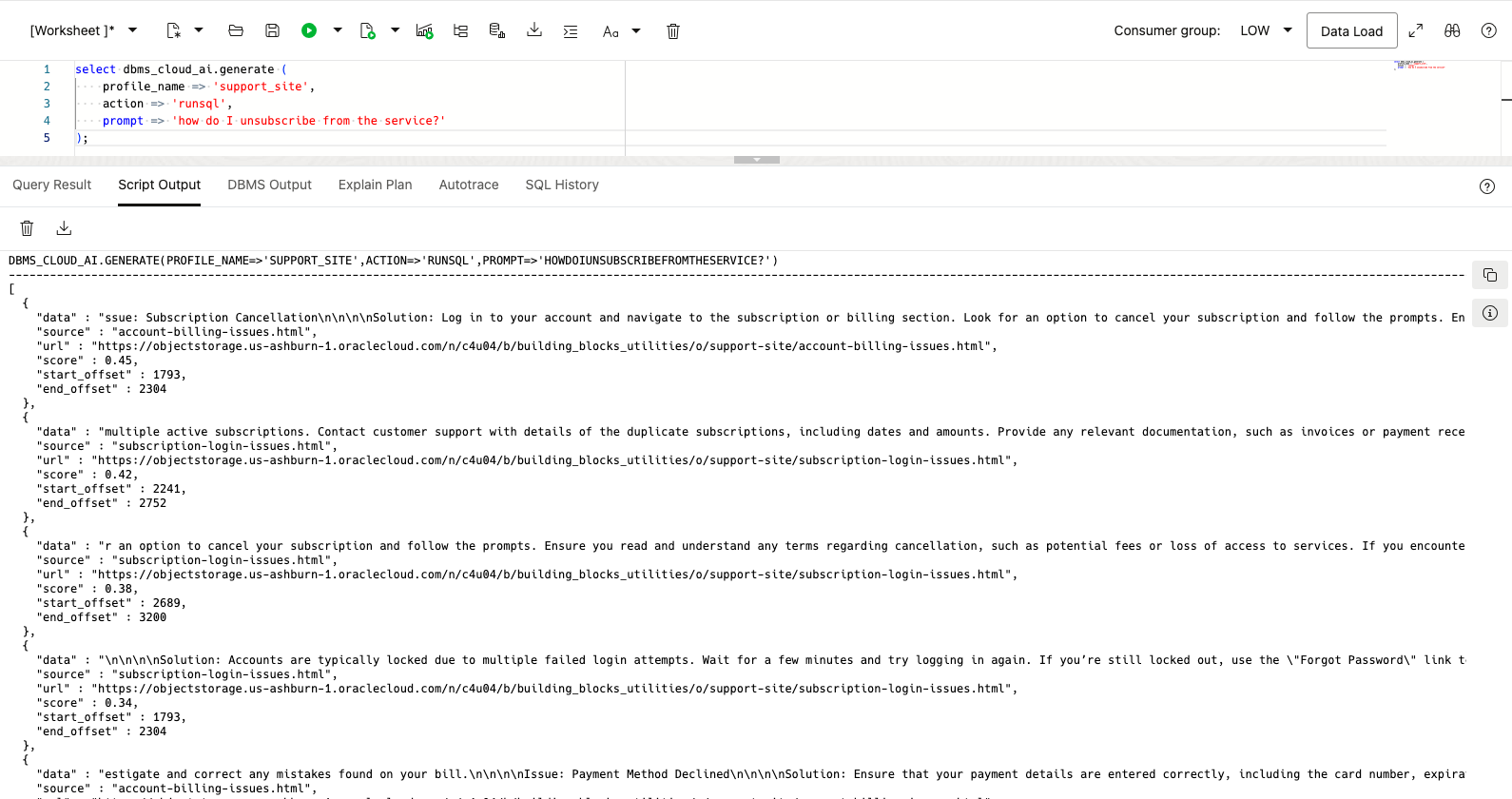Image resolution: width=1512 pixels, height=799 pixels.
Task: Open the top-right help icon
Action: [1489, 30]
